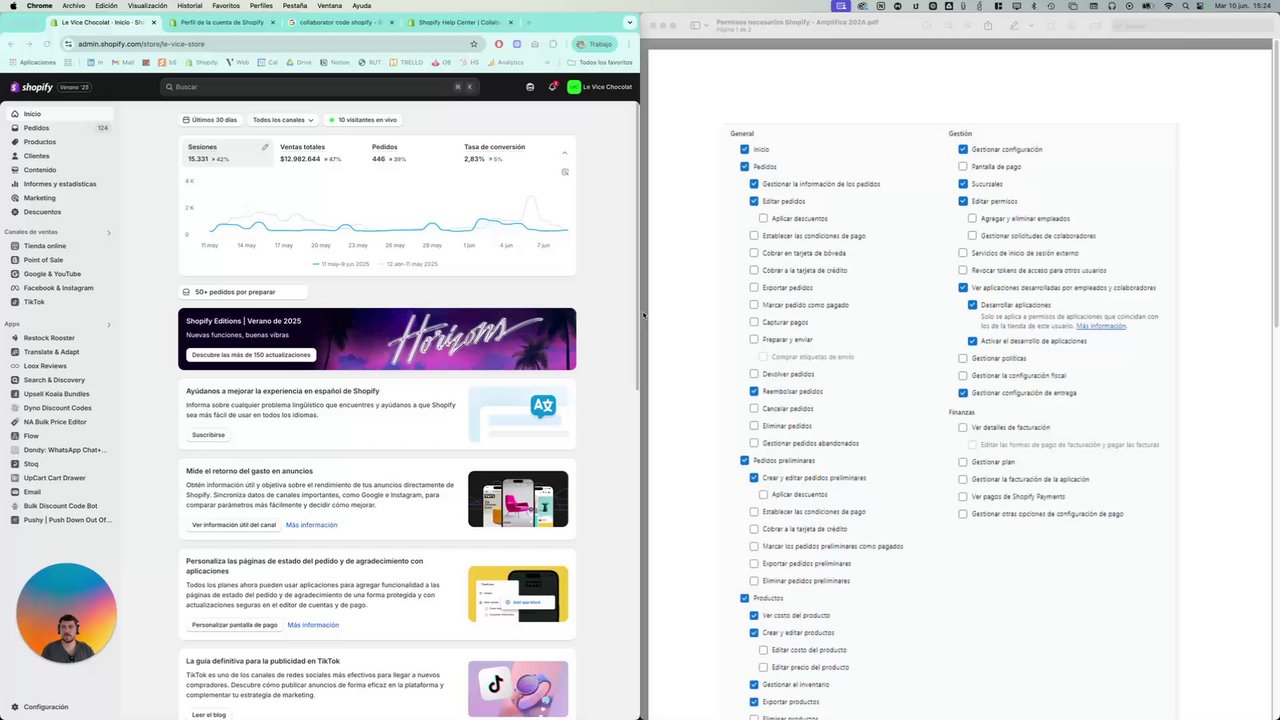Open the Favoritos menu
1280x720 pixels.
tap(226, 6)
